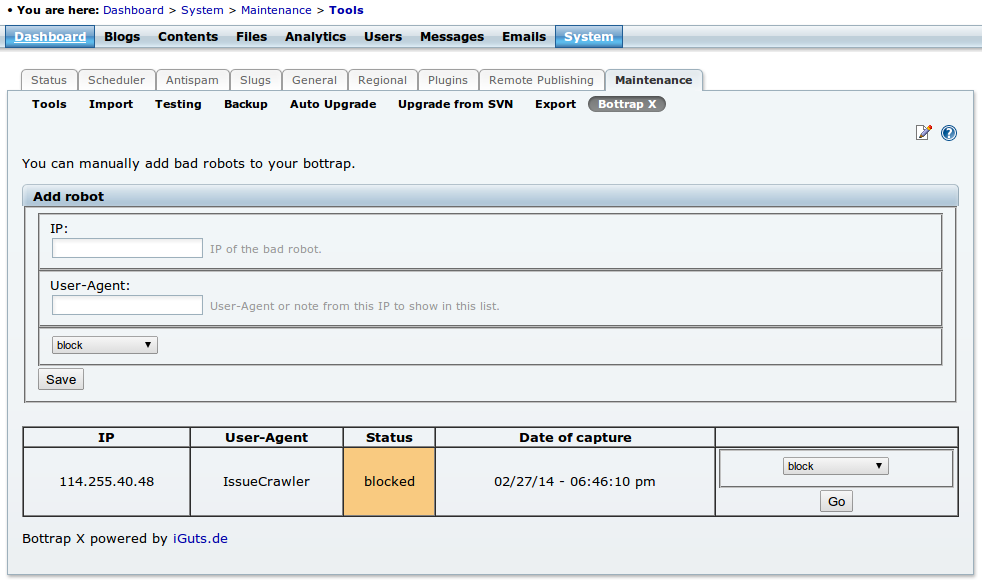This screenshot has height=584, width=982.
Task: Click the Save button
Action: (61, 380)
